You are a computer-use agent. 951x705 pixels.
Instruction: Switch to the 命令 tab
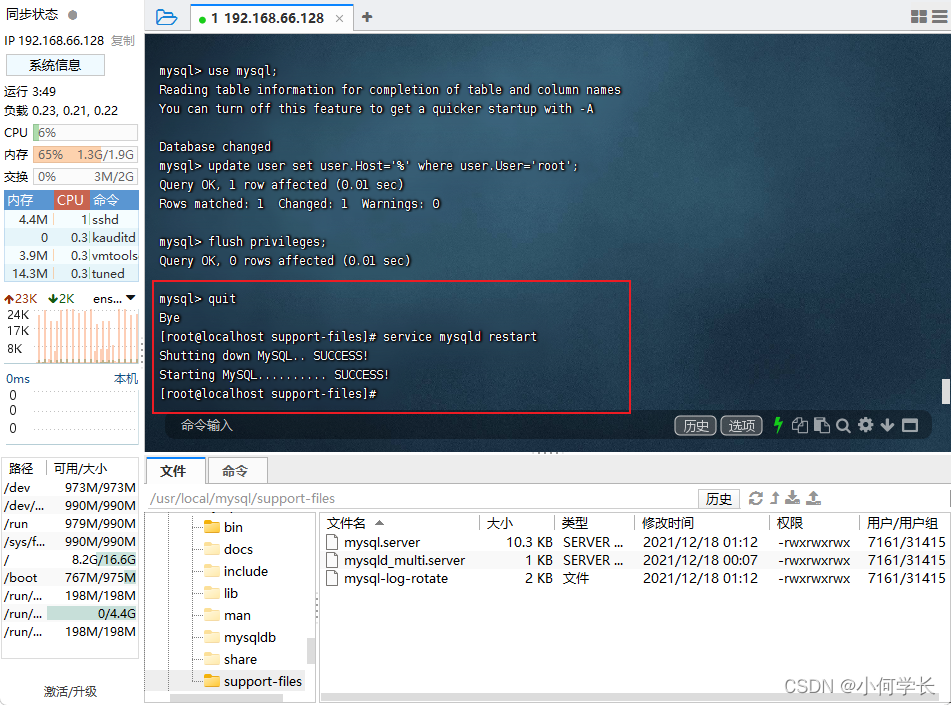point(237,470)
